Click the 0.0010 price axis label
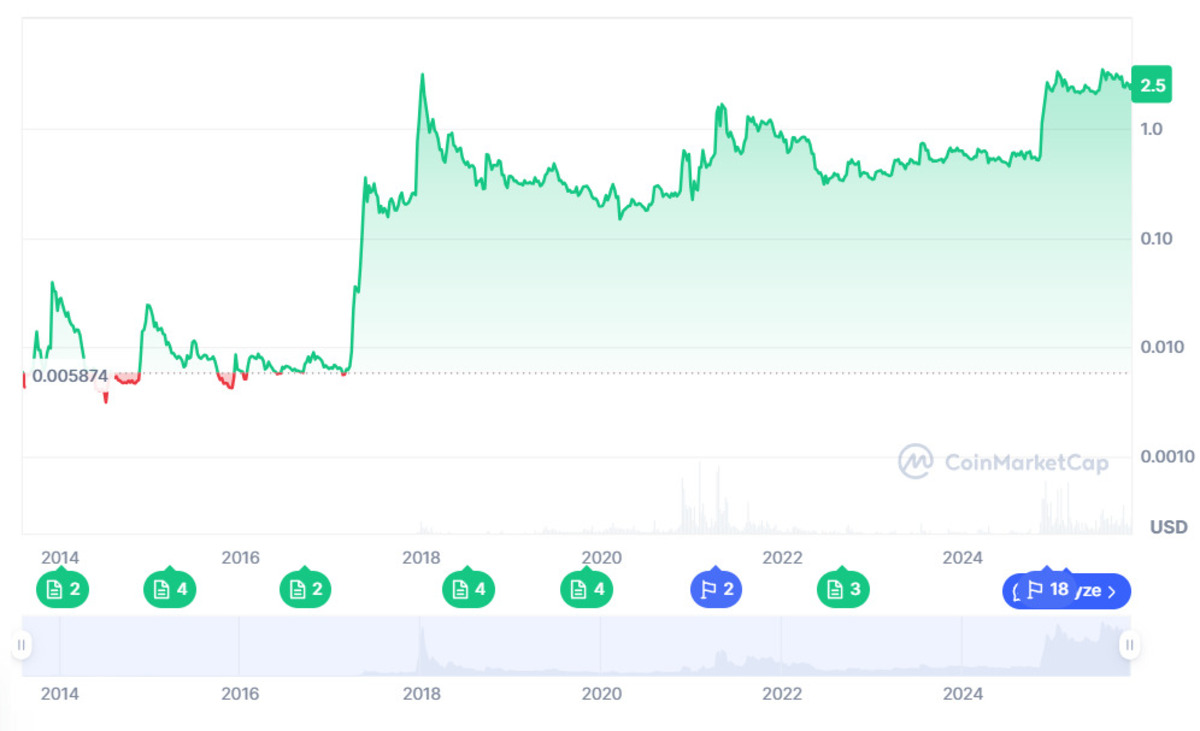This screenshot has width=1200, height=731. pos(1167,457)
